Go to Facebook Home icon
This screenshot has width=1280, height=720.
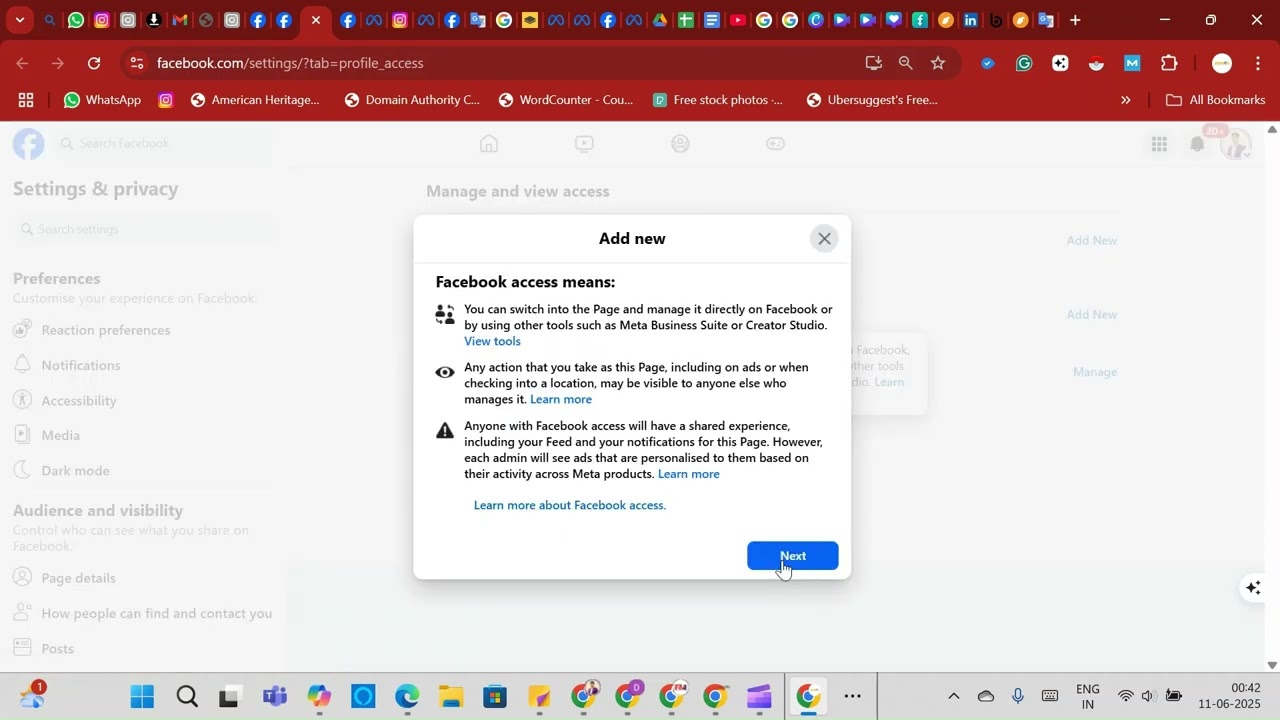click(x=489, y=144)
